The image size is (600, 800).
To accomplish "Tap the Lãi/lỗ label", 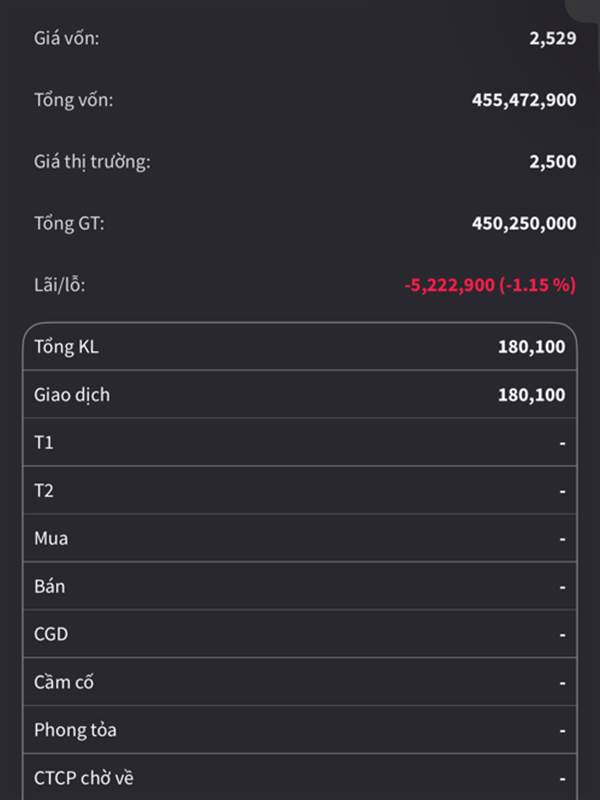I will tap(60, 285).
